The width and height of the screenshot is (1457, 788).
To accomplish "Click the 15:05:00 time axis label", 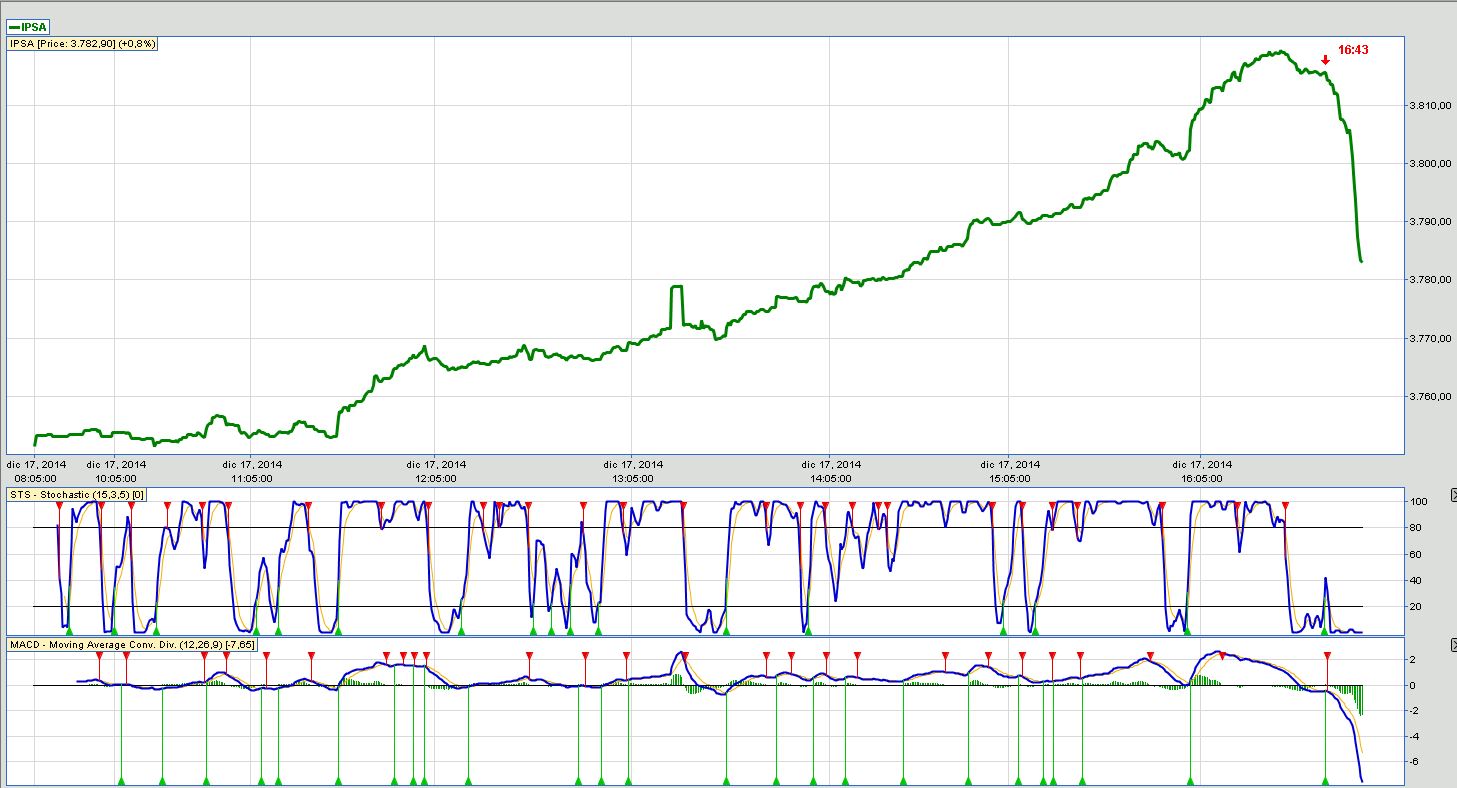I will 1010,478.
